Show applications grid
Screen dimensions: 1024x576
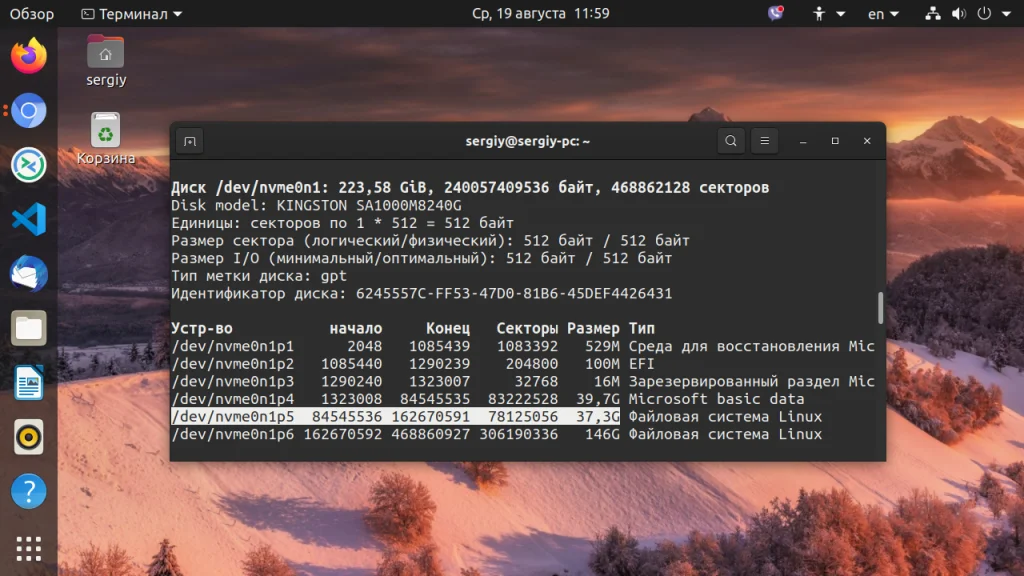click(29, 549)
